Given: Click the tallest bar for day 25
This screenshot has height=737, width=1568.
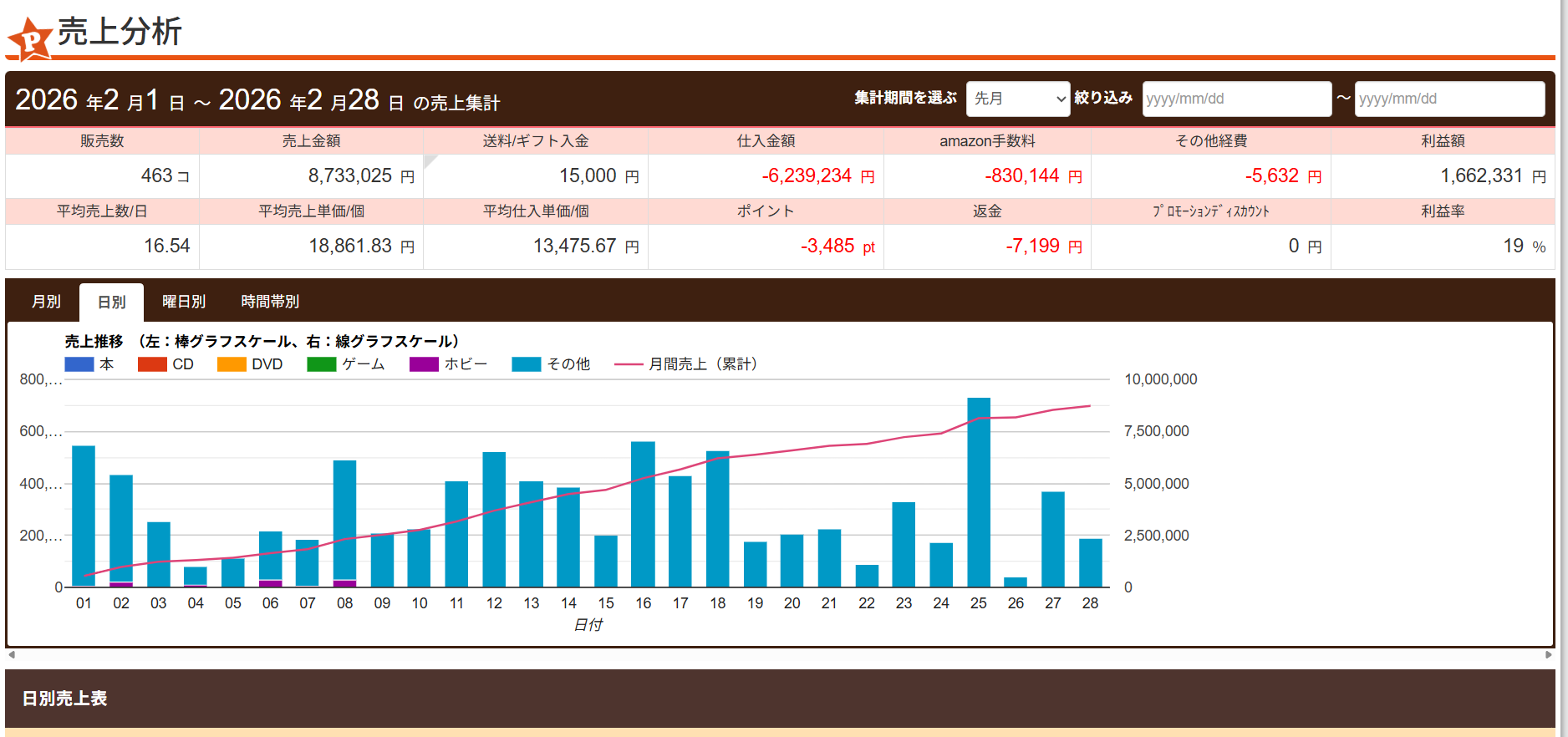Looking at the screenshot, I should 979,493.
